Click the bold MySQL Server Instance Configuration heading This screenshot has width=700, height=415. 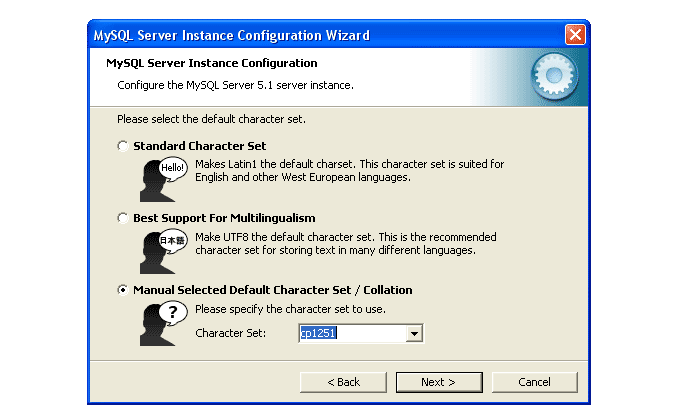pos(211,63)
